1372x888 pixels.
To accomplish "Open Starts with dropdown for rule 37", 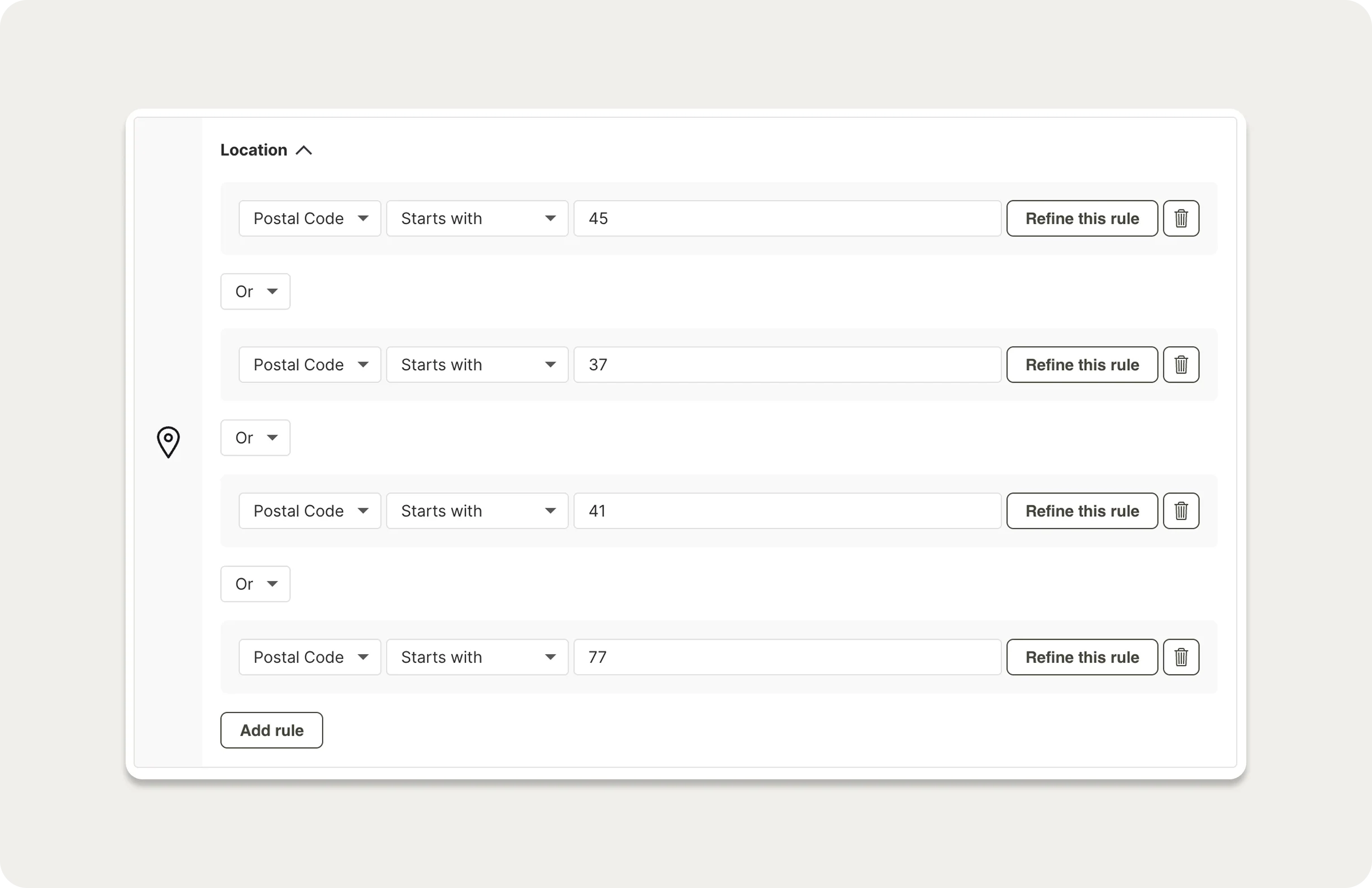I will click(477, 365).
